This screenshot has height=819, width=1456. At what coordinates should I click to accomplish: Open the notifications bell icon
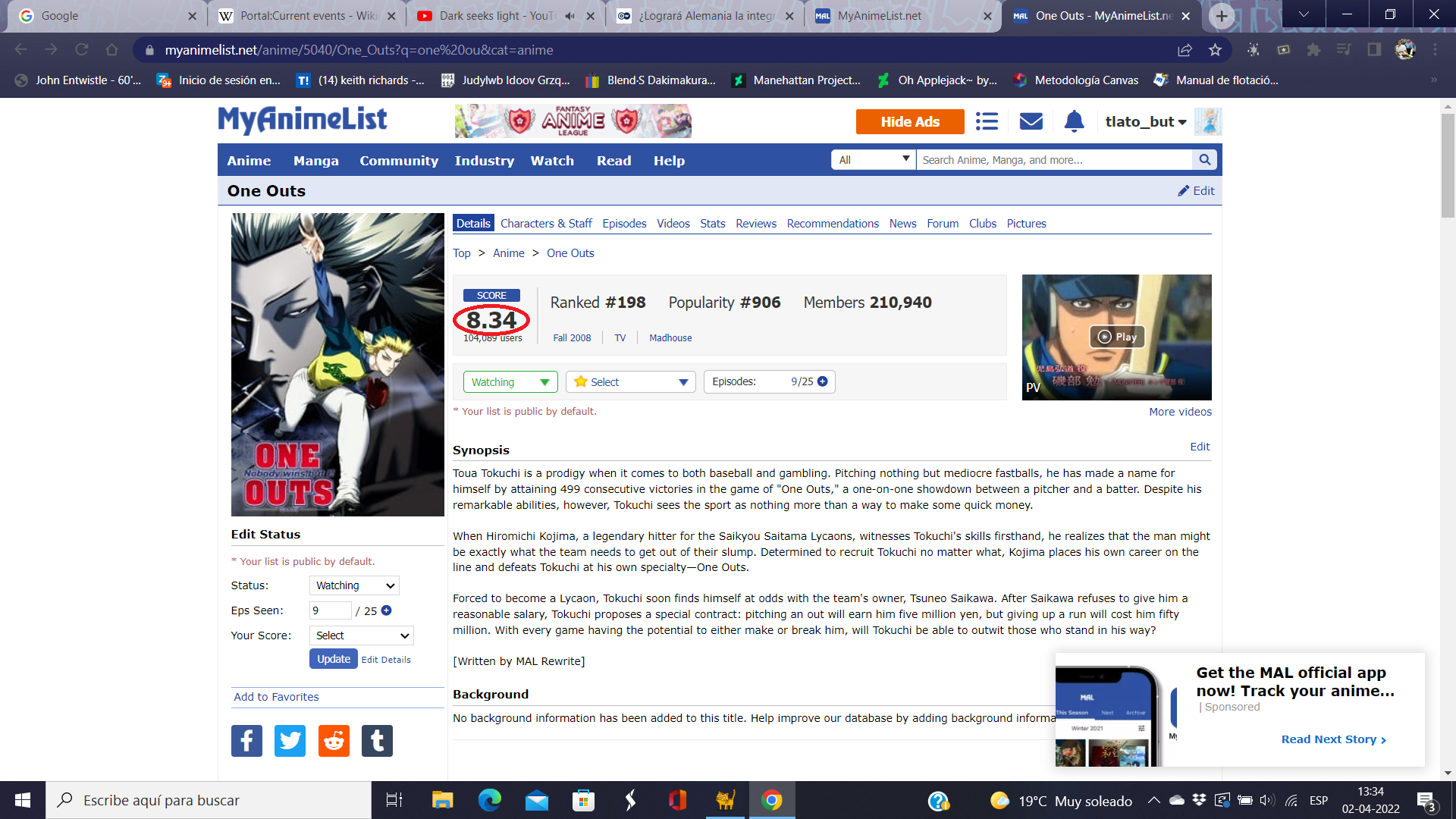[x=1074, y=121]
